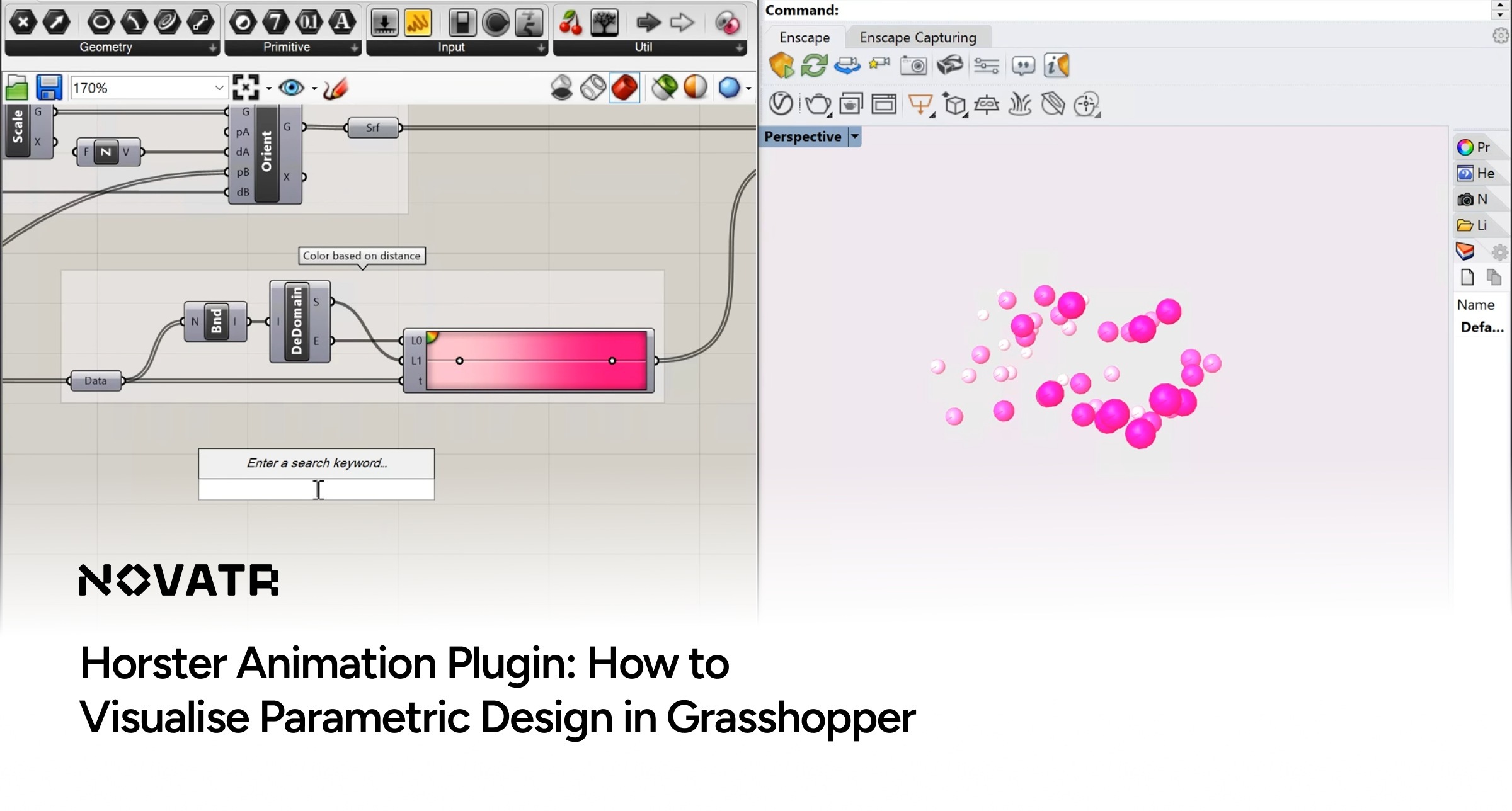Open Grasshopper file with green folder icon

point(17,88)
